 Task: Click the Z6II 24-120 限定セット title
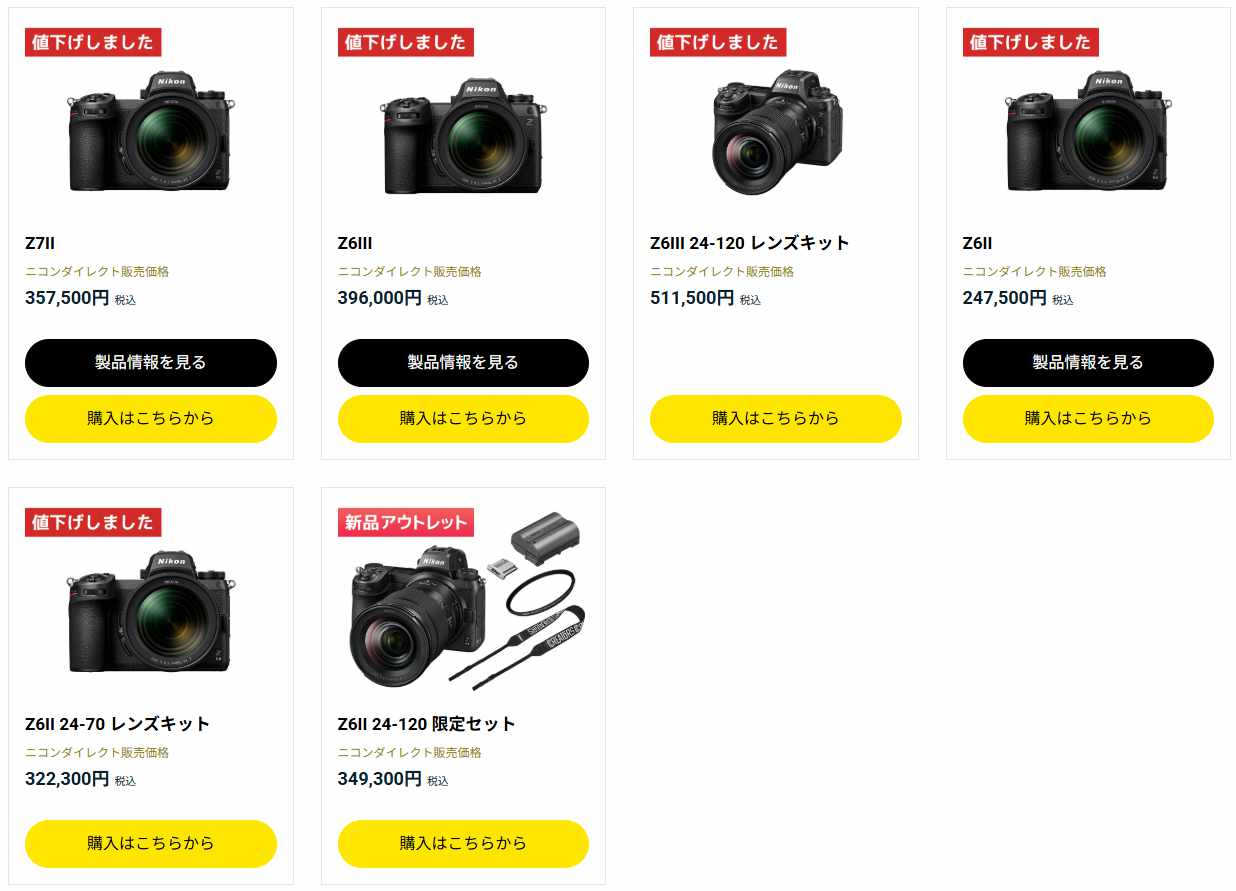(x=426, y=724)
